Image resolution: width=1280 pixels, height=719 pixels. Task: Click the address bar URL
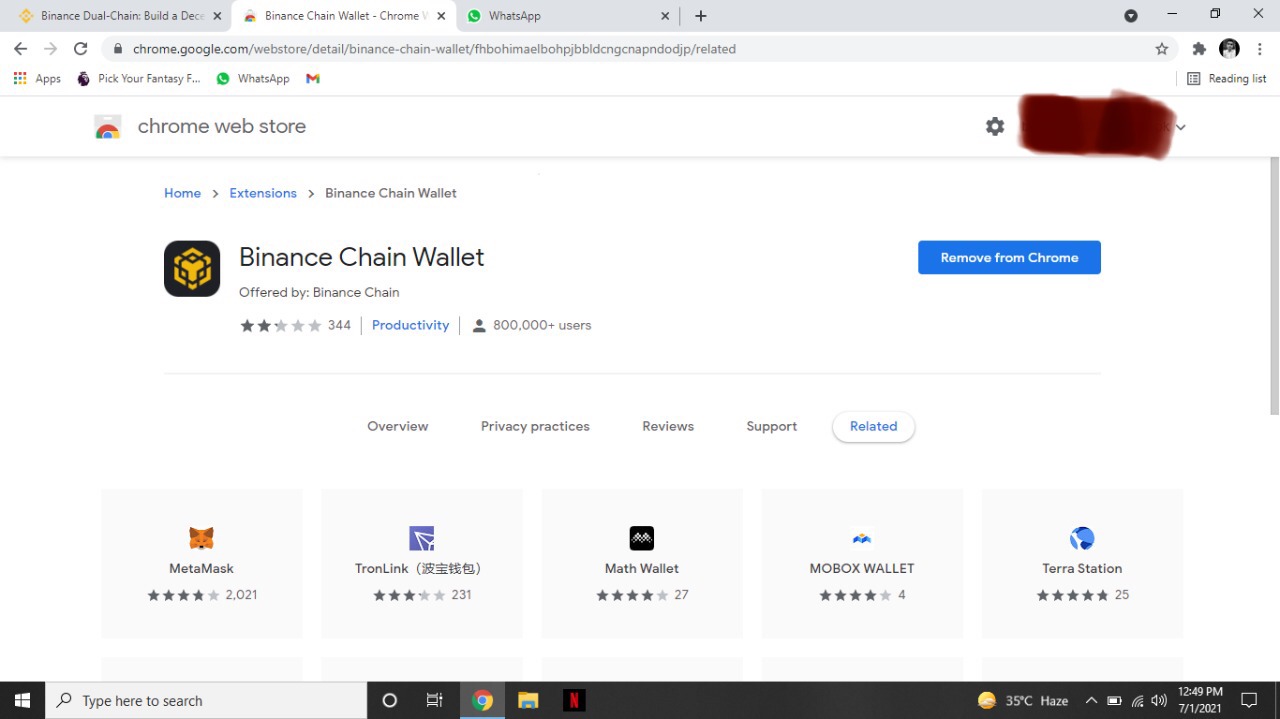click(434, 48)
